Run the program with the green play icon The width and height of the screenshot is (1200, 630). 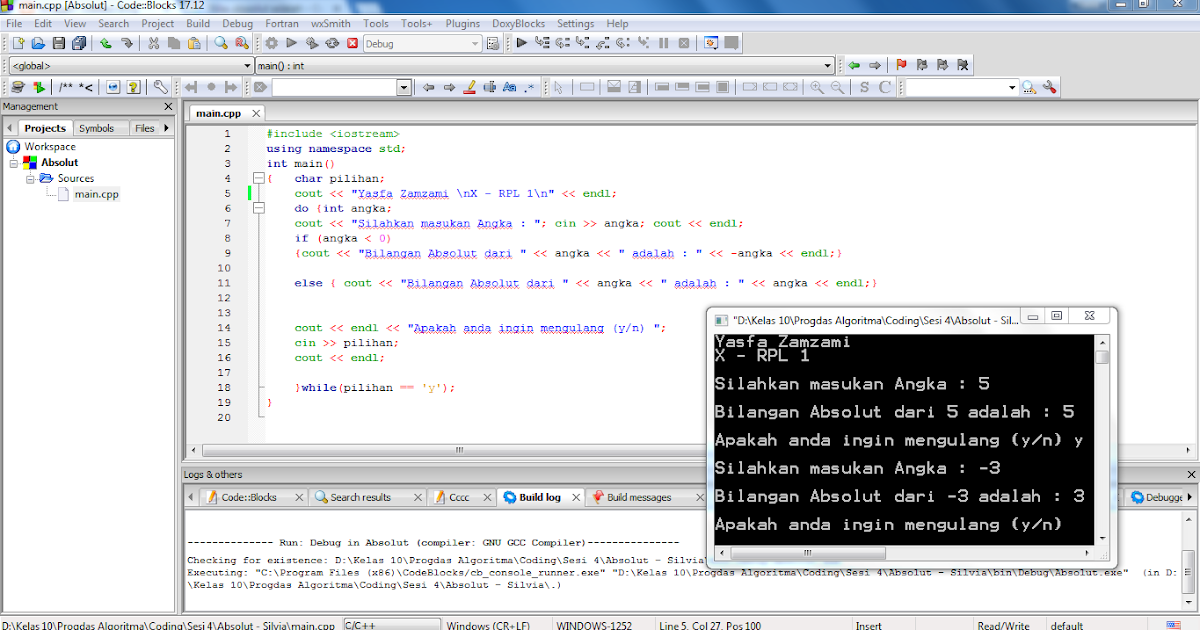[291, 43]
